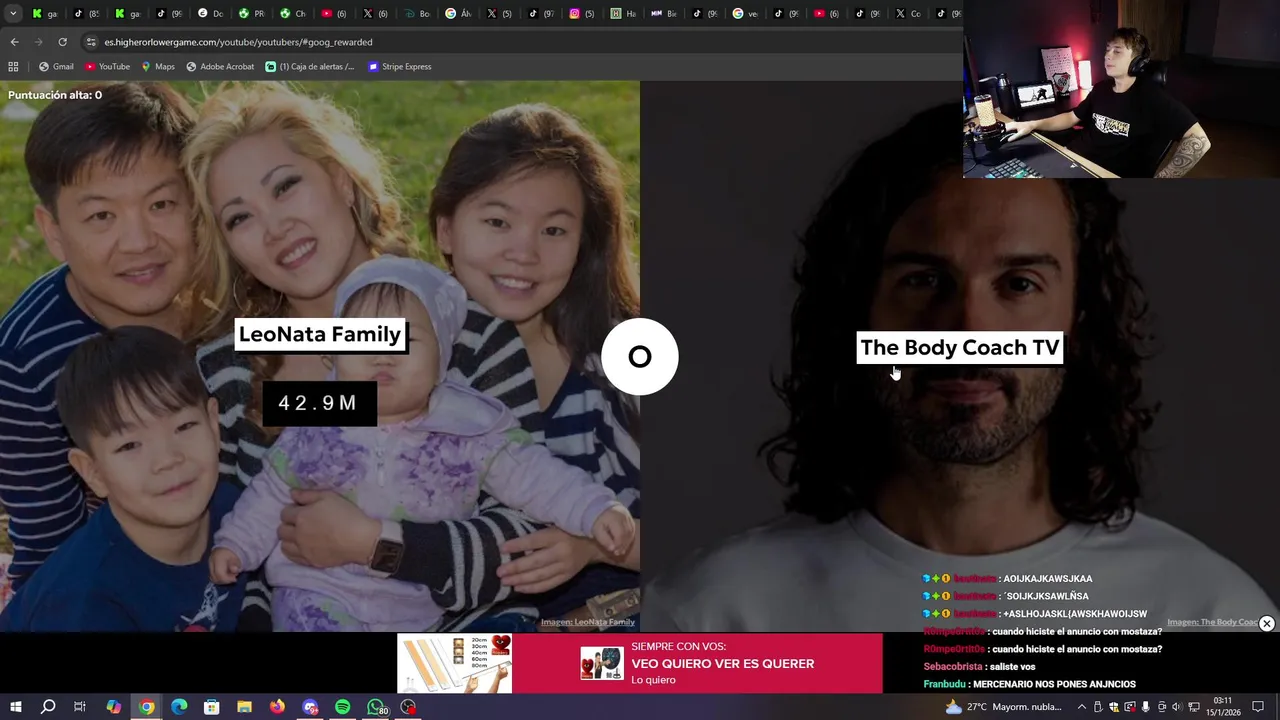
Task: Switch to the X (5) tab
Action: [x=499, y=14]
